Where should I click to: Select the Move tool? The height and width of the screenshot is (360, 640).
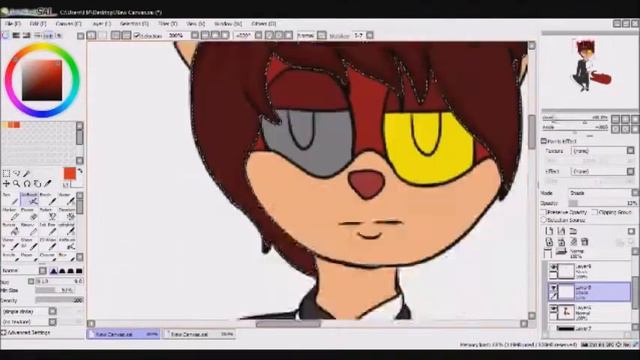point(7,184)
